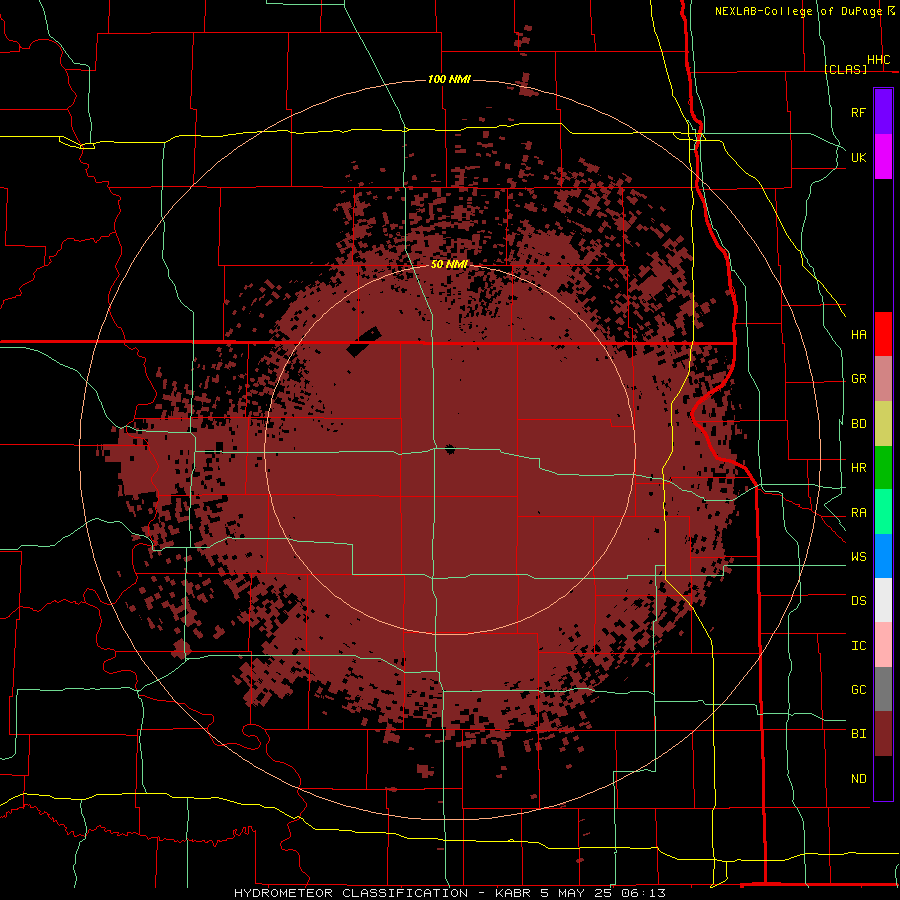900x900 pixels.
Task: Pick the HR green legend swatch
Action: 883,468
